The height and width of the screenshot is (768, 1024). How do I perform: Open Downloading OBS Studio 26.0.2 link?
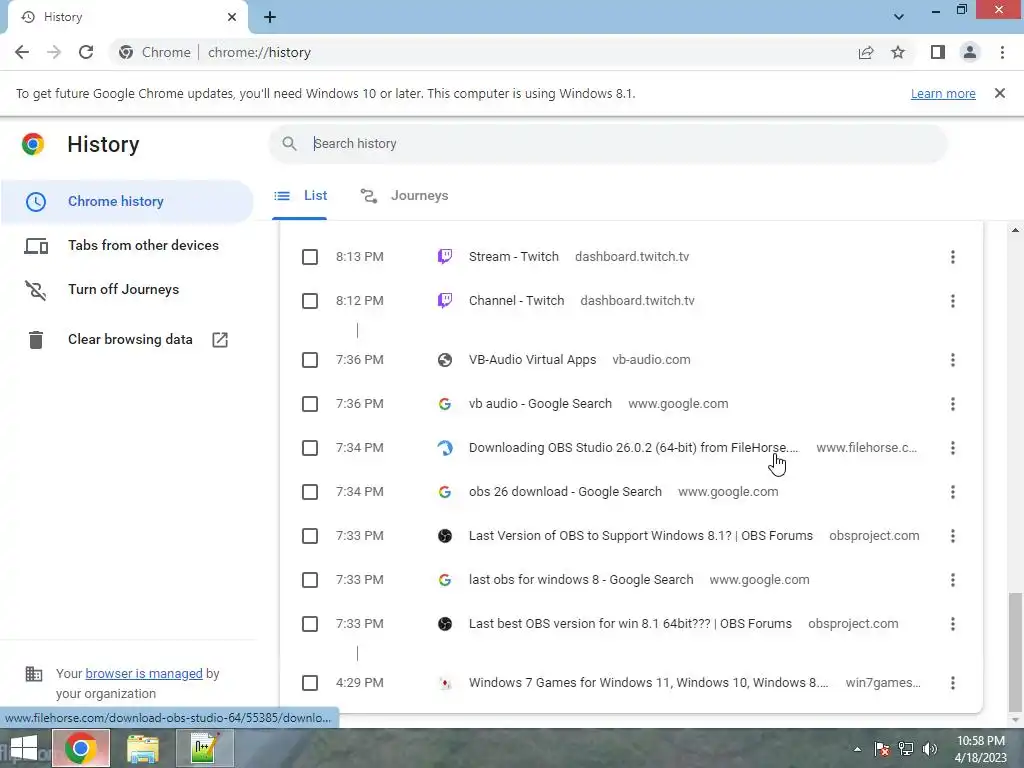pyautogui.click(x=633, y=448)
